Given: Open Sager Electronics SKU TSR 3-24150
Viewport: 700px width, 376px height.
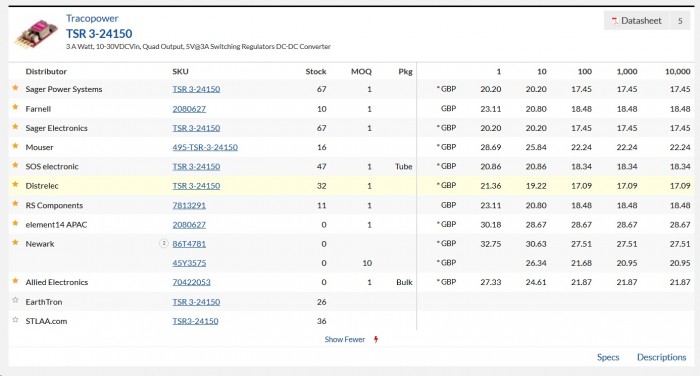Looking at the screenshot, I should point(196,128).
